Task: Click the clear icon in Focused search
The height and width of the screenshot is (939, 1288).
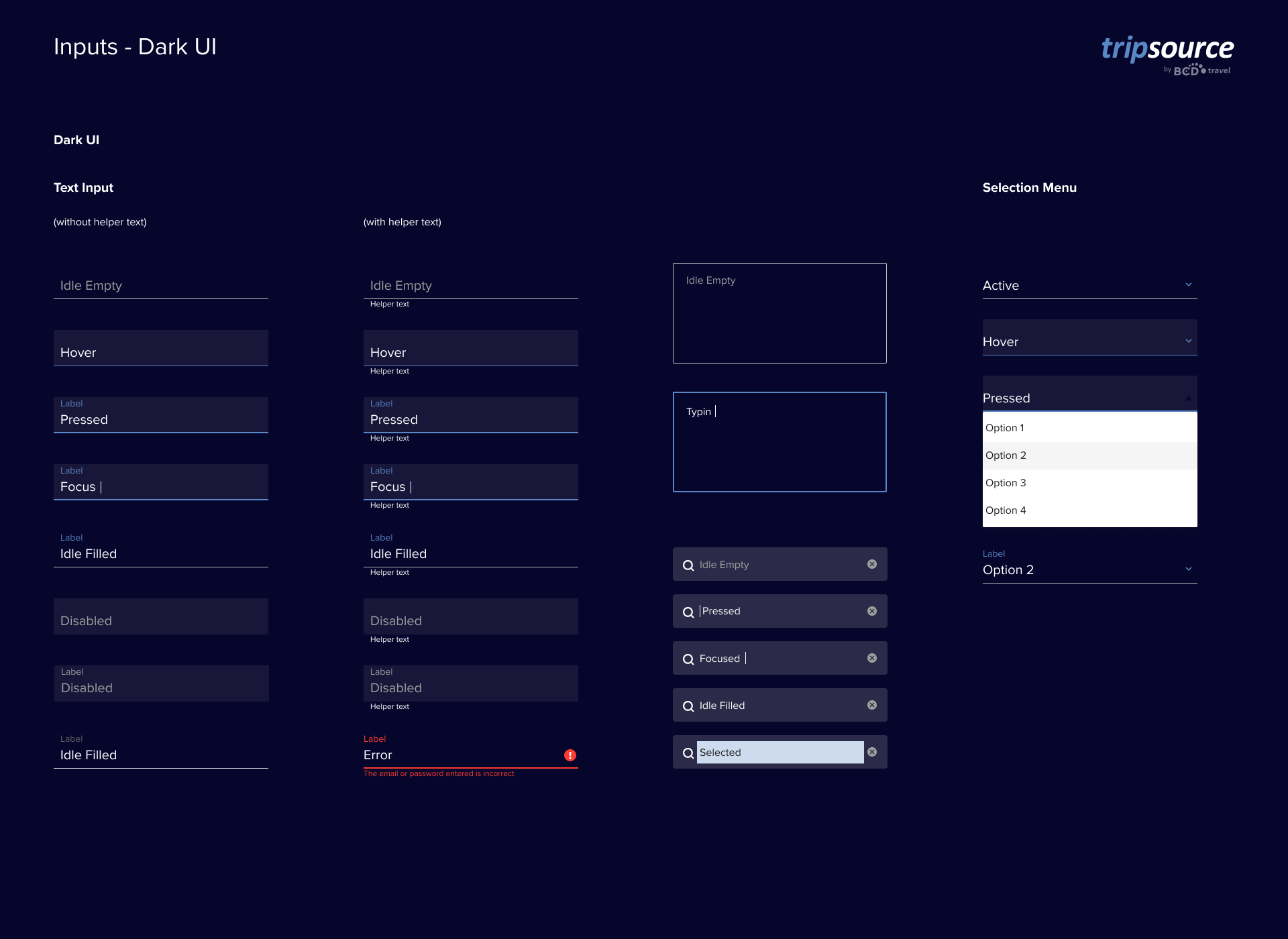Action: (872, 658)
